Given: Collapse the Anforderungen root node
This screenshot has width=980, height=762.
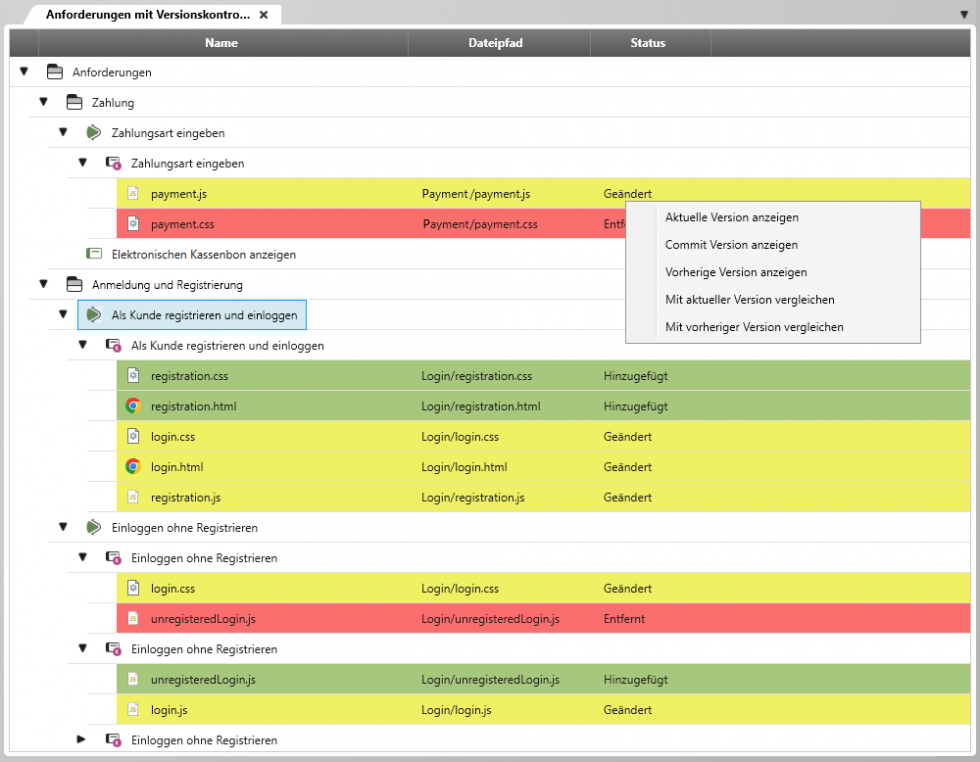Looking at the screenshot, I should click(24, 72).
